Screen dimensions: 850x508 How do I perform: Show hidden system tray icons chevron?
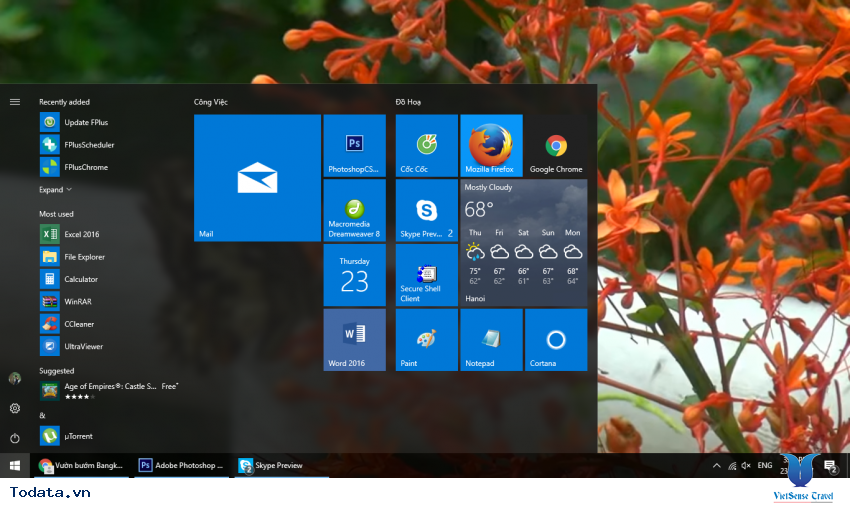coord(716,466)
